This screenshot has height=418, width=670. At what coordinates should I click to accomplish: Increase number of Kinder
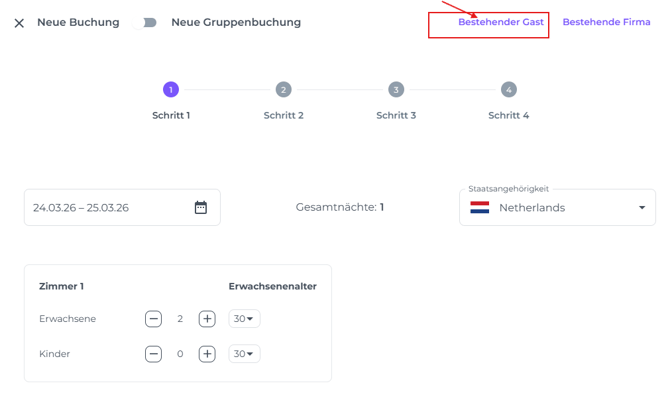point(207,354)
